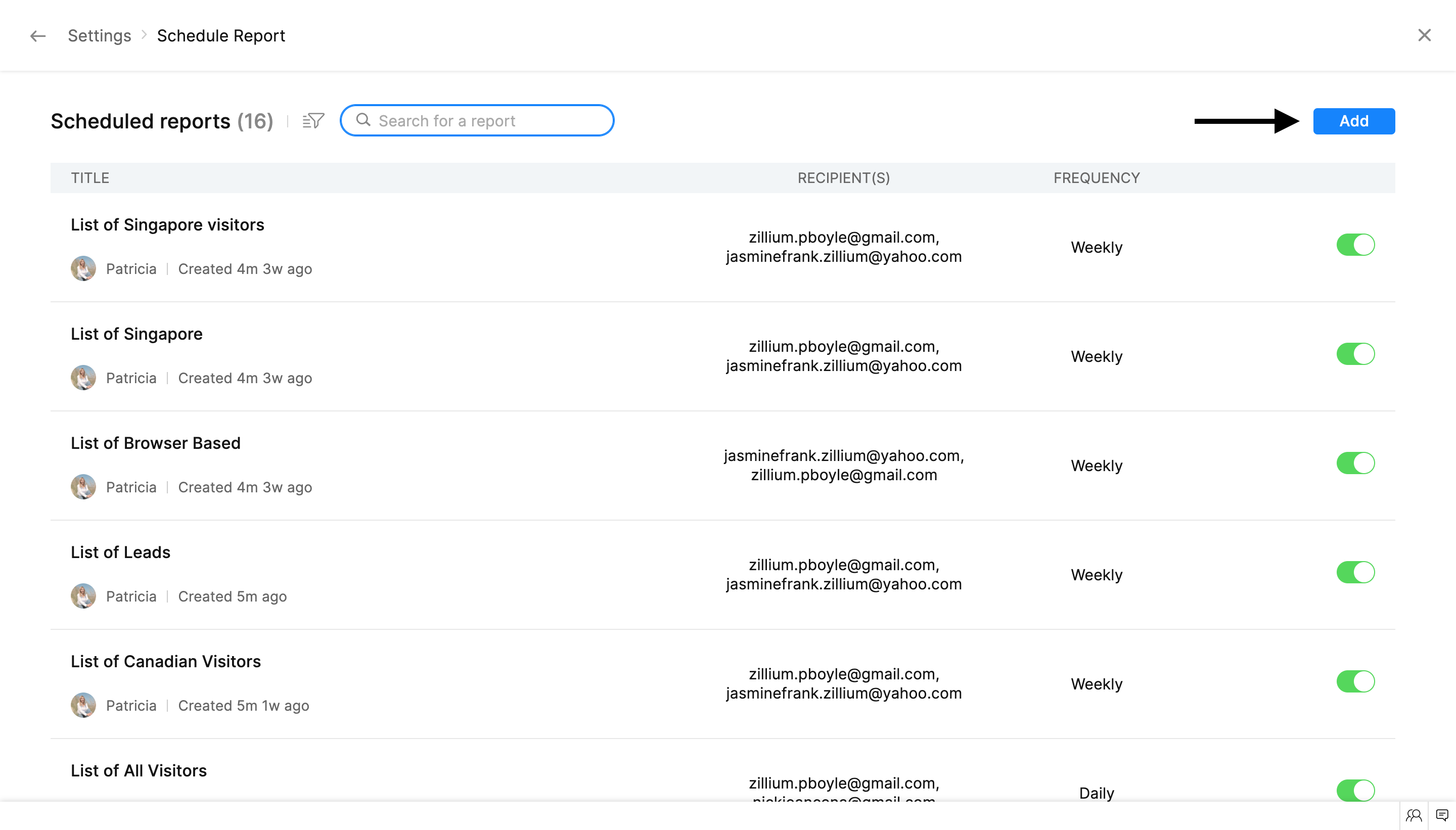Click the search magnifier icon
The height and width of the screenshot is (830, 1456).
[x=363, y=120]
